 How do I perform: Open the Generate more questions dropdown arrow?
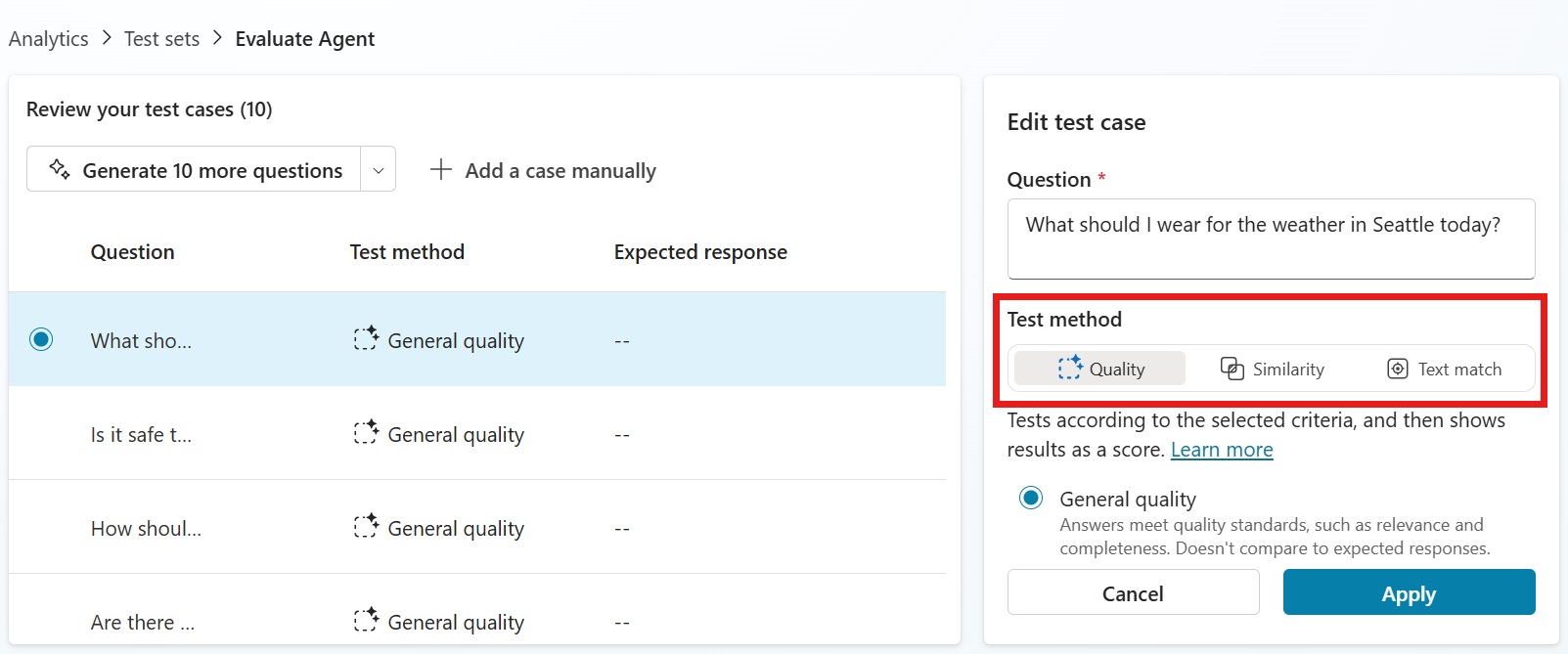click(379, 170)
